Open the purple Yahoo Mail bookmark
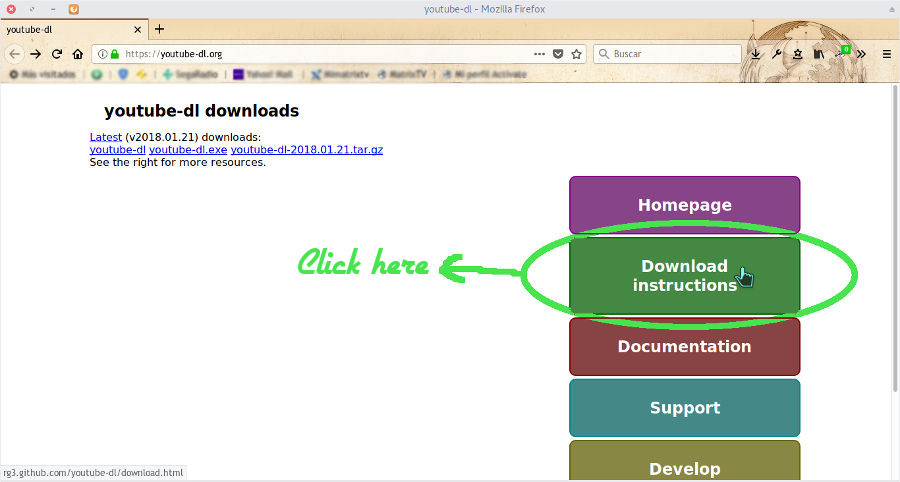This screenshot has height=482, width=900. click(x=263, y=75)
